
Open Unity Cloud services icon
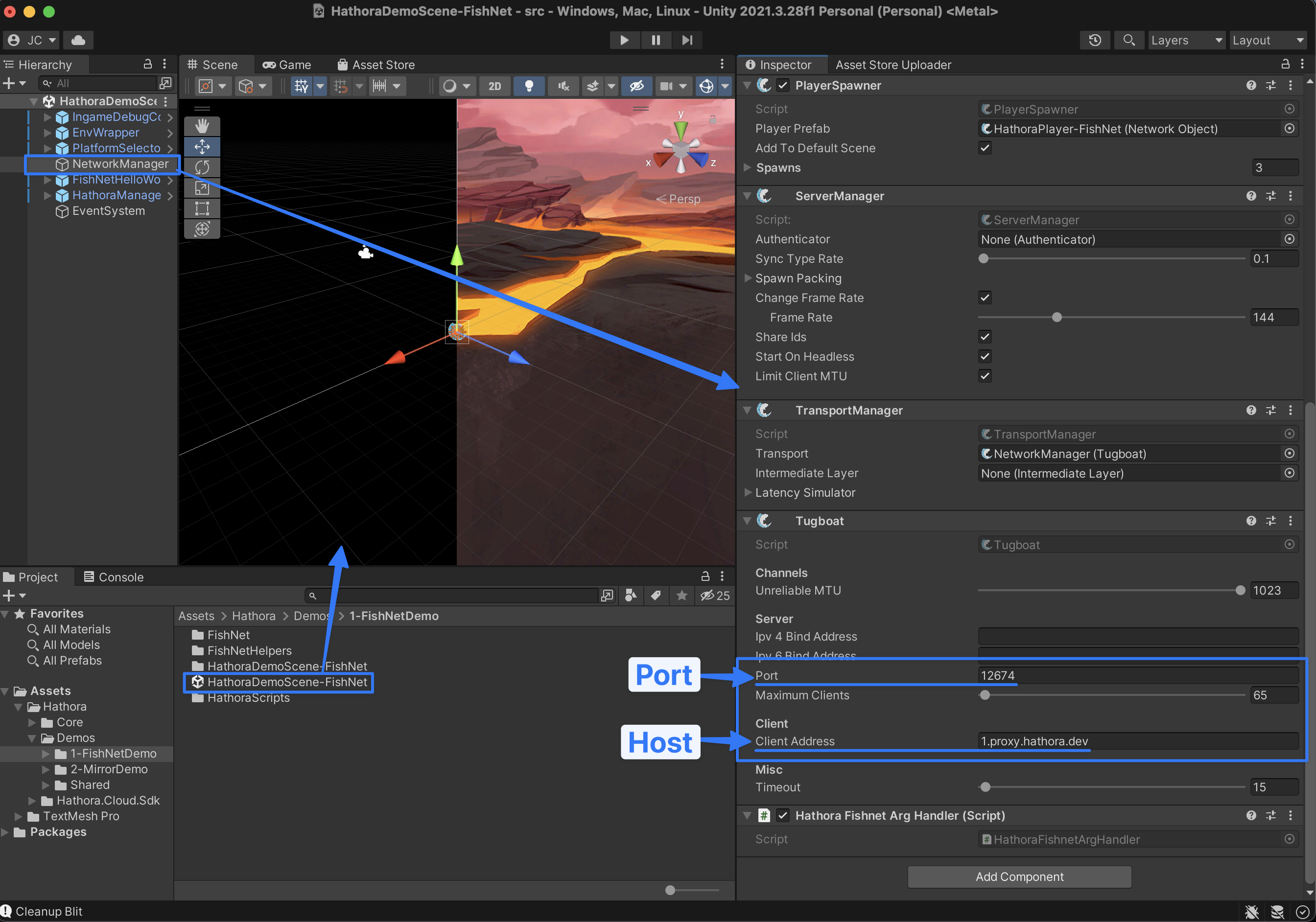(78, 40)
